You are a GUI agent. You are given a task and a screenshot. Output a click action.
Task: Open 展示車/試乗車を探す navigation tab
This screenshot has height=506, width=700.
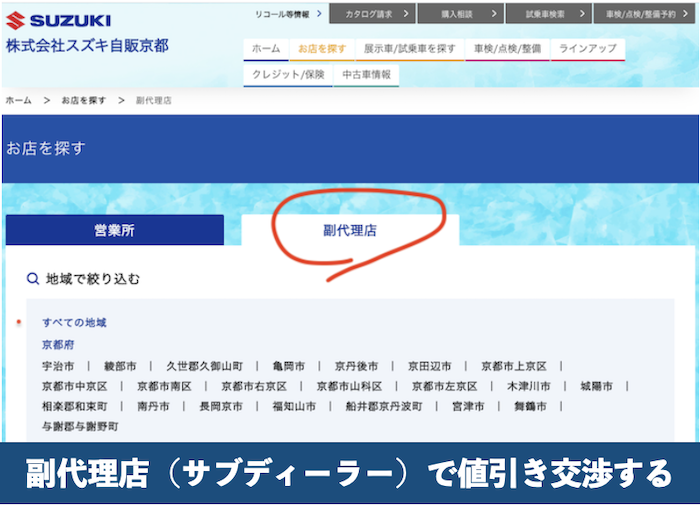click(409, 49)
